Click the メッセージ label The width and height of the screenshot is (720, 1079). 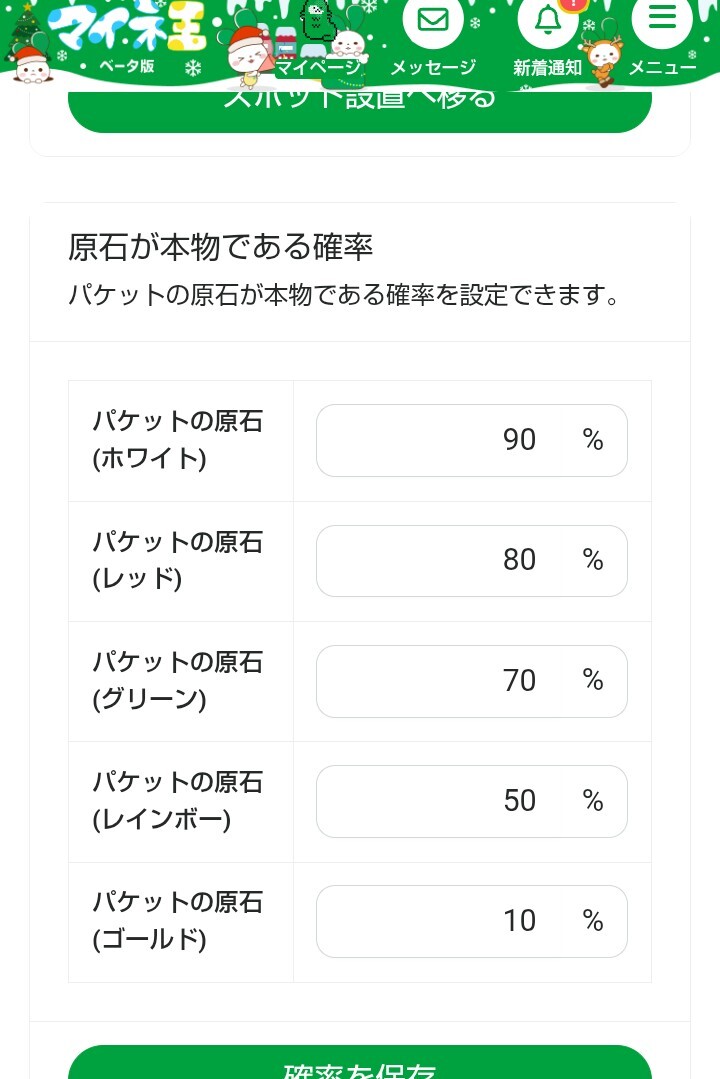pos(432,68)
